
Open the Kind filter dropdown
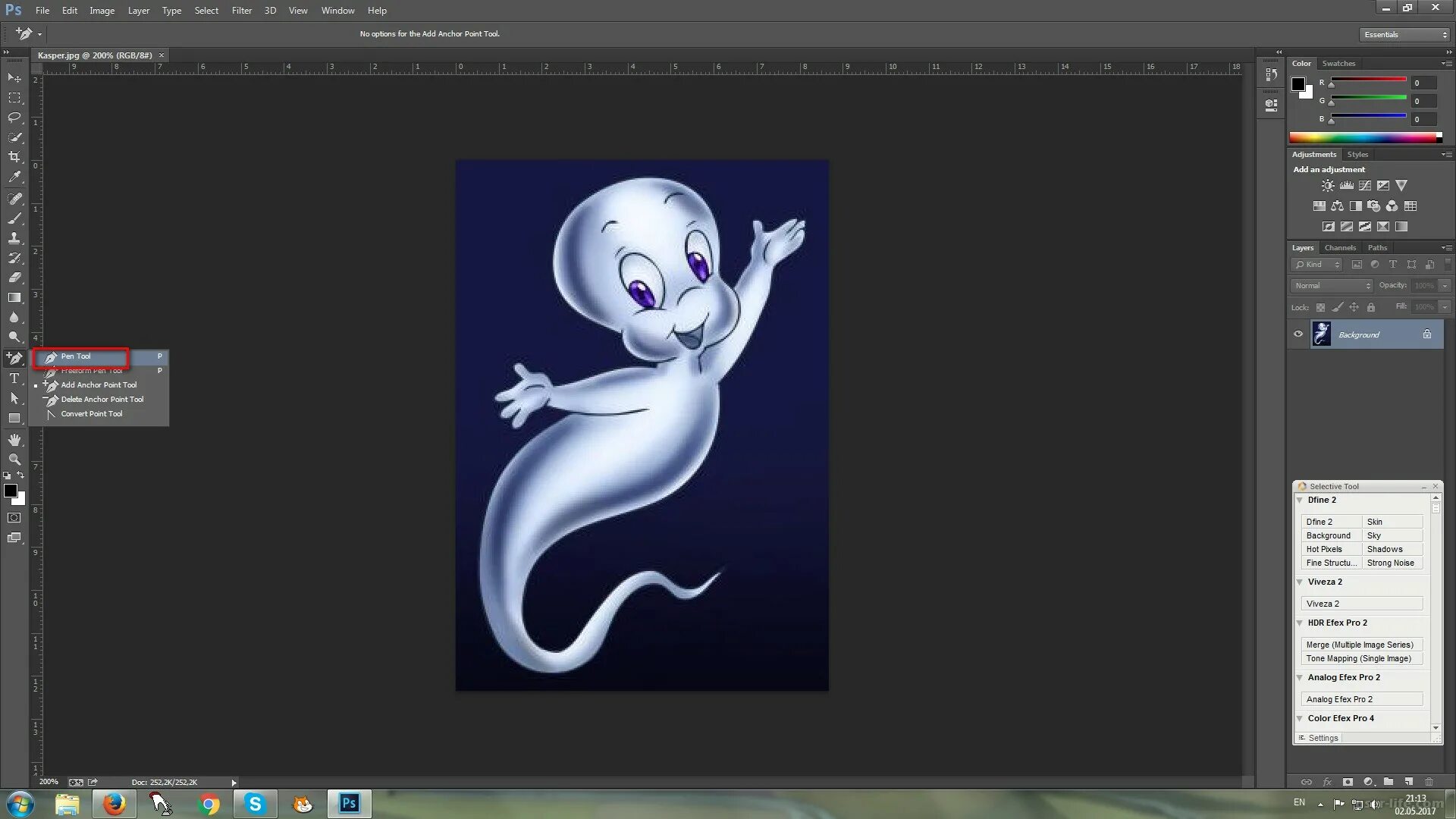(x=1317, y=265)
